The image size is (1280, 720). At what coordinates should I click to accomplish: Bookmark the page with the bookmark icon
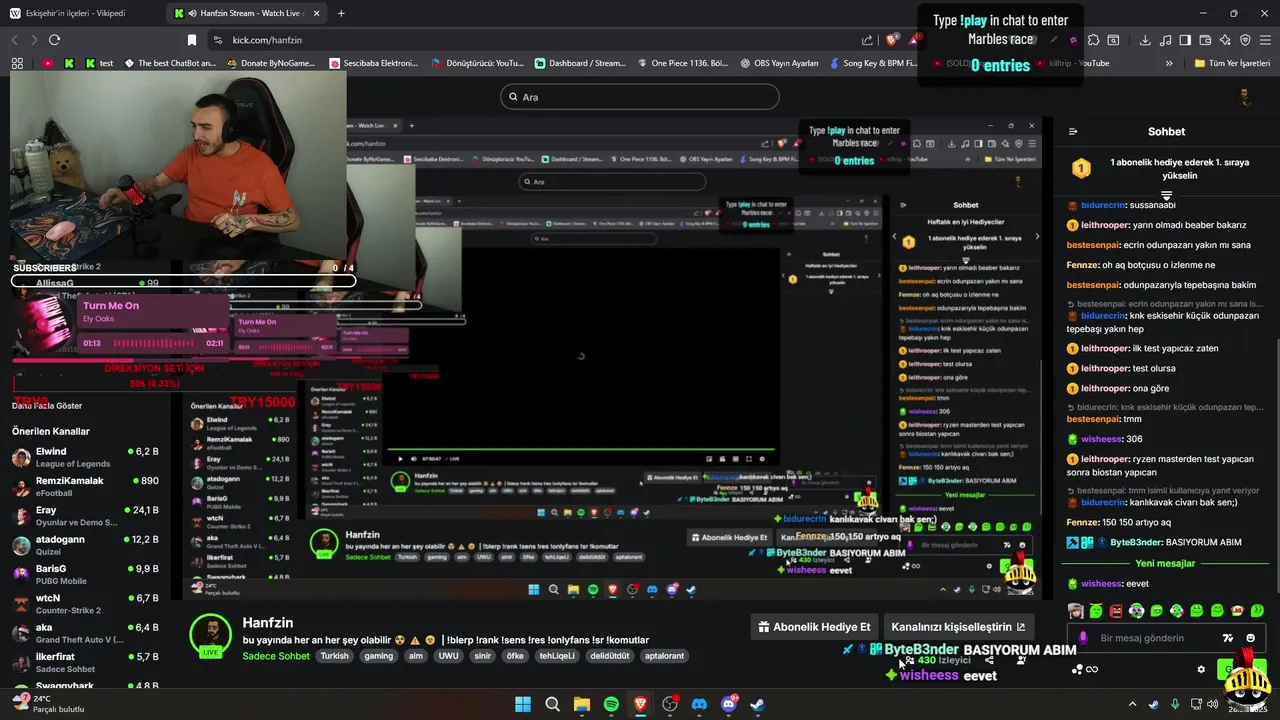tap(191, 40)
